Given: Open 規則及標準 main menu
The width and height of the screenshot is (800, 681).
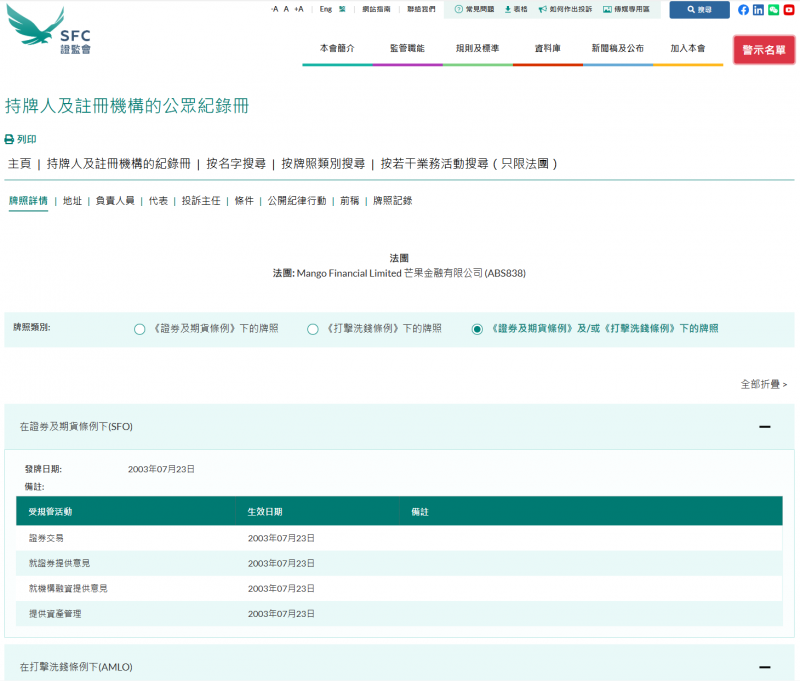Looking at the screenshot, I should [478, 48].
